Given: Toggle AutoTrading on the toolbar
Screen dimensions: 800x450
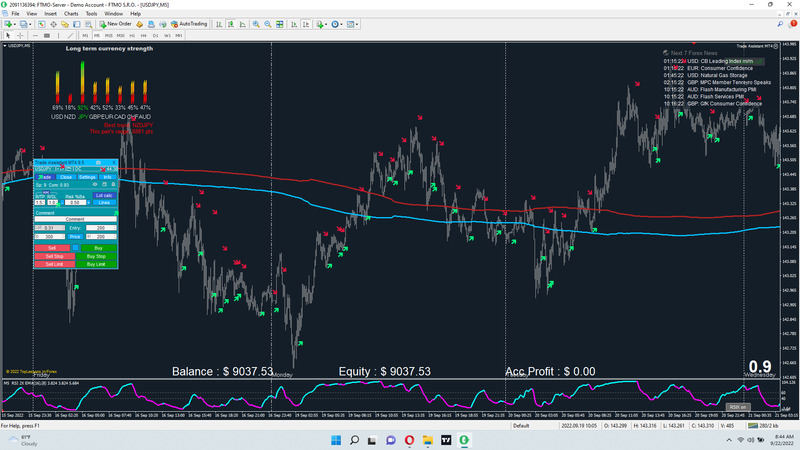Looking at the screenshot, I should point(189,24).
